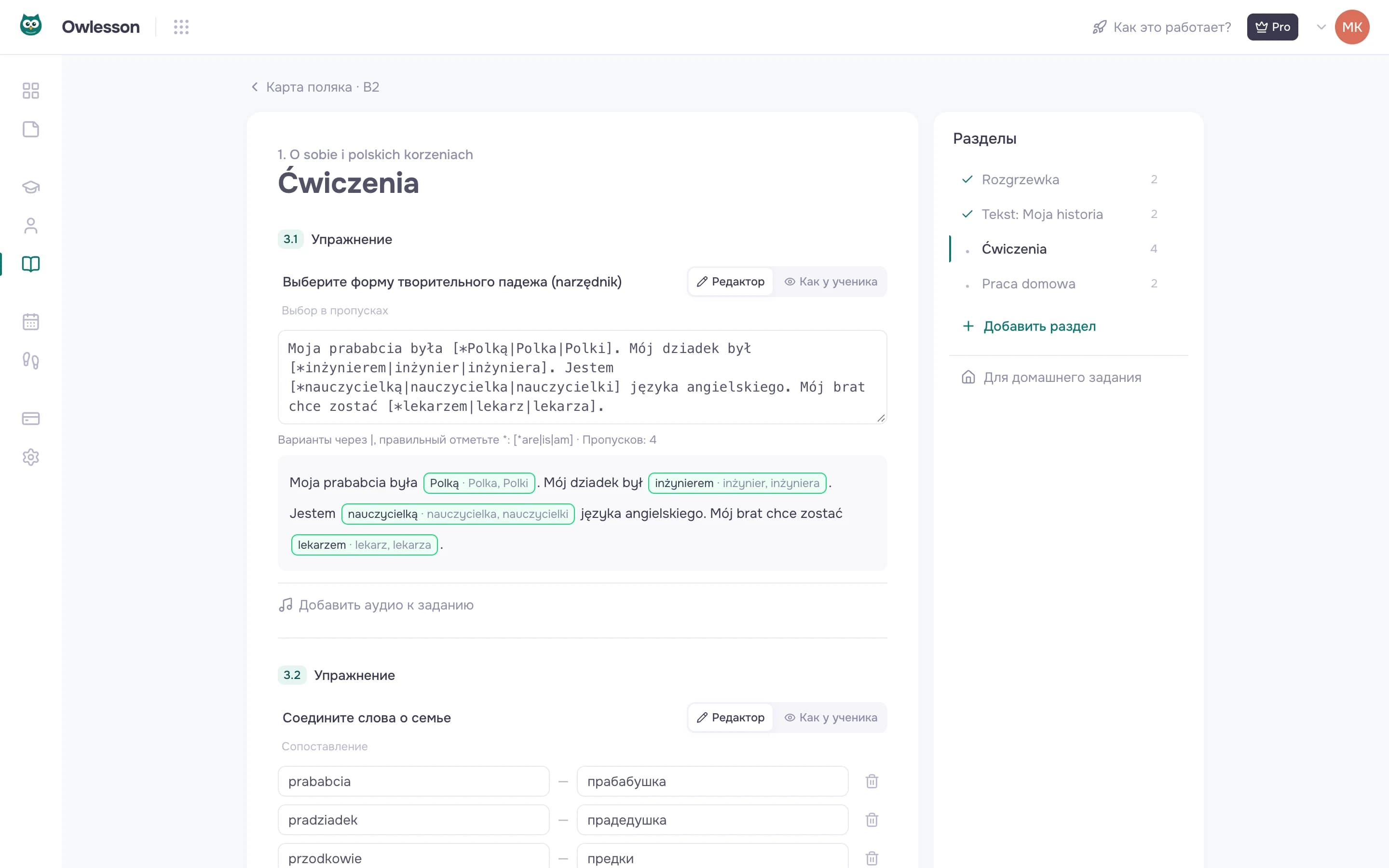Click Добавить аудио к заданию
1389x868 pixels.
[377, 605]
